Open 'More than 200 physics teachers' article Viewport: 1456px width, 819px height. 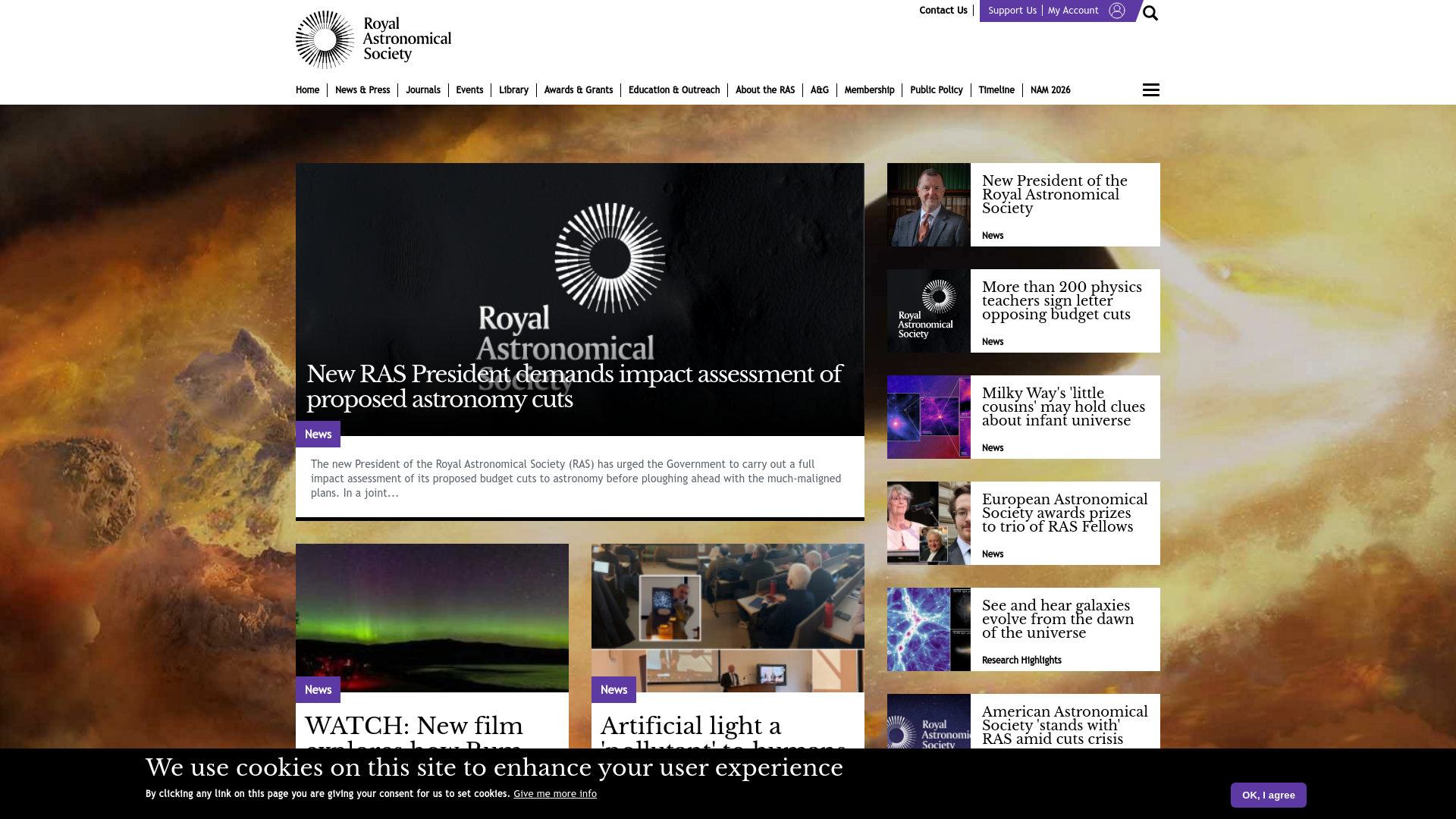coord(1062,301)
